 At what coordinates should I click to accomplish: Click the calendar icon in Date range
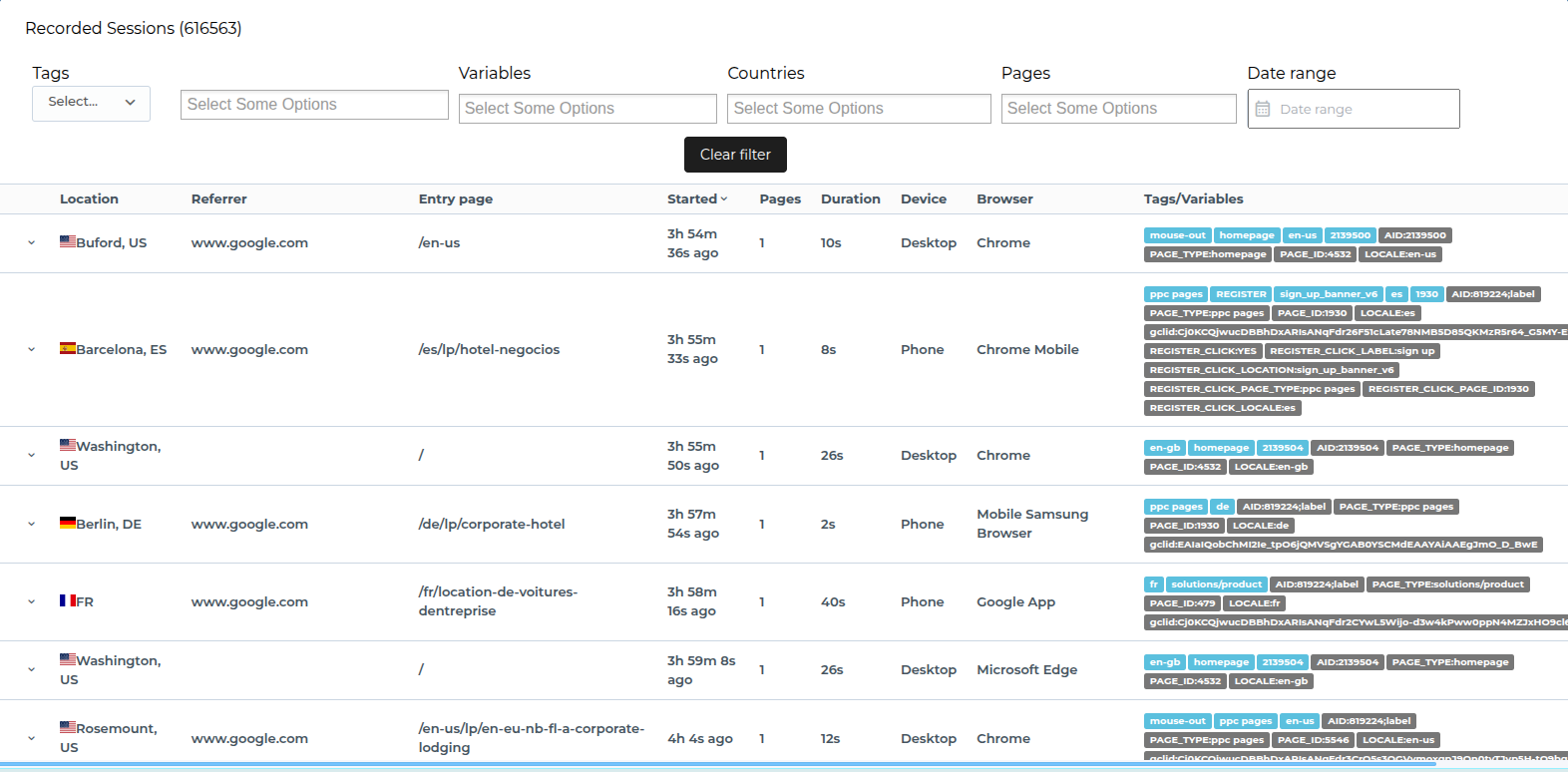[x=1262, y=109]
